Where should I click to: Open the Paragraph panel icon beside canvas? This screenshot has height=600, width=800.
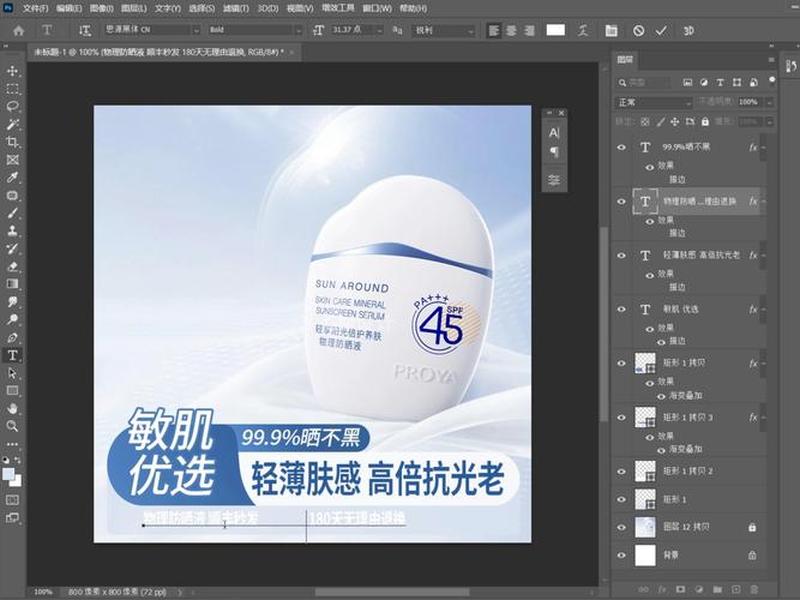[x=554, y=152]
